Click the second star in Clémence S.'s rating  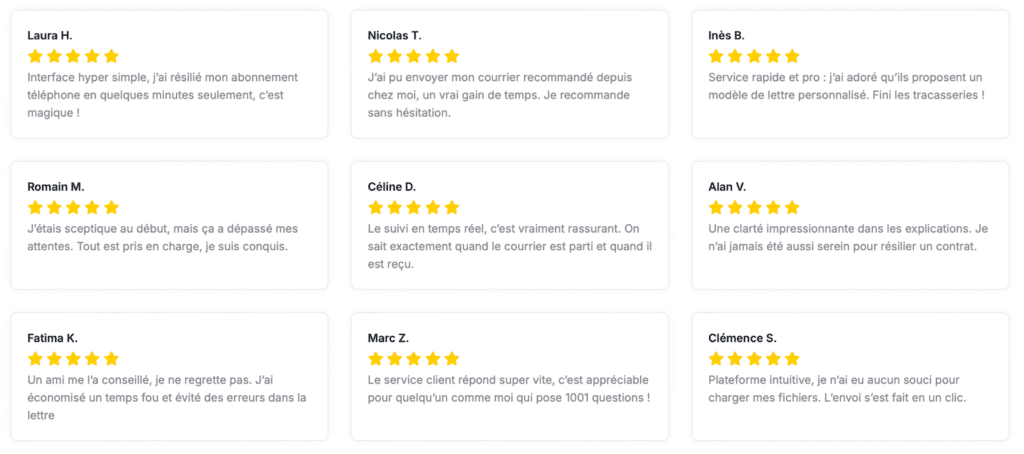[735, 358]
